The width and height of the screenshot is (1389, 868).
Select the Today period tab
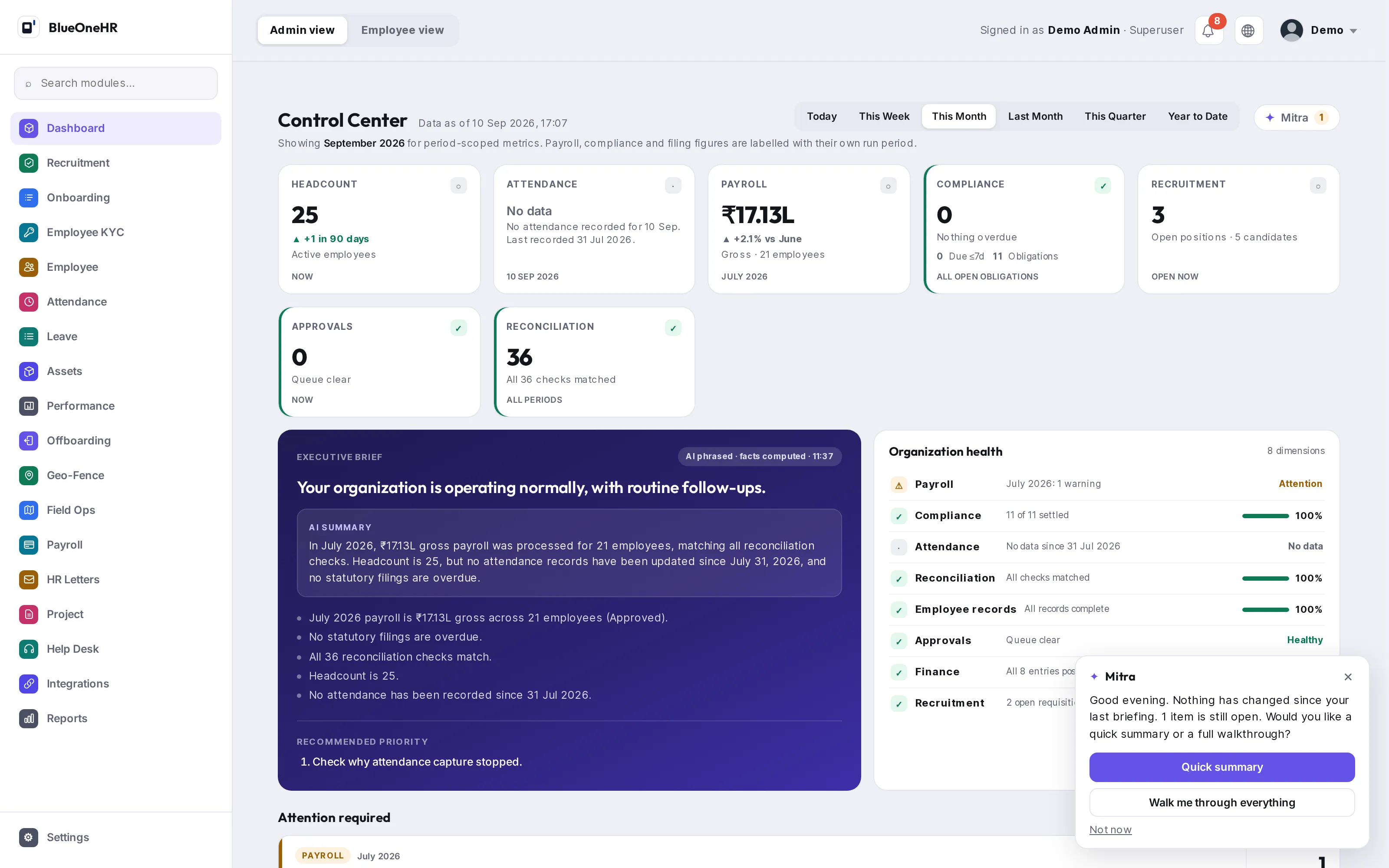[821, 117]
